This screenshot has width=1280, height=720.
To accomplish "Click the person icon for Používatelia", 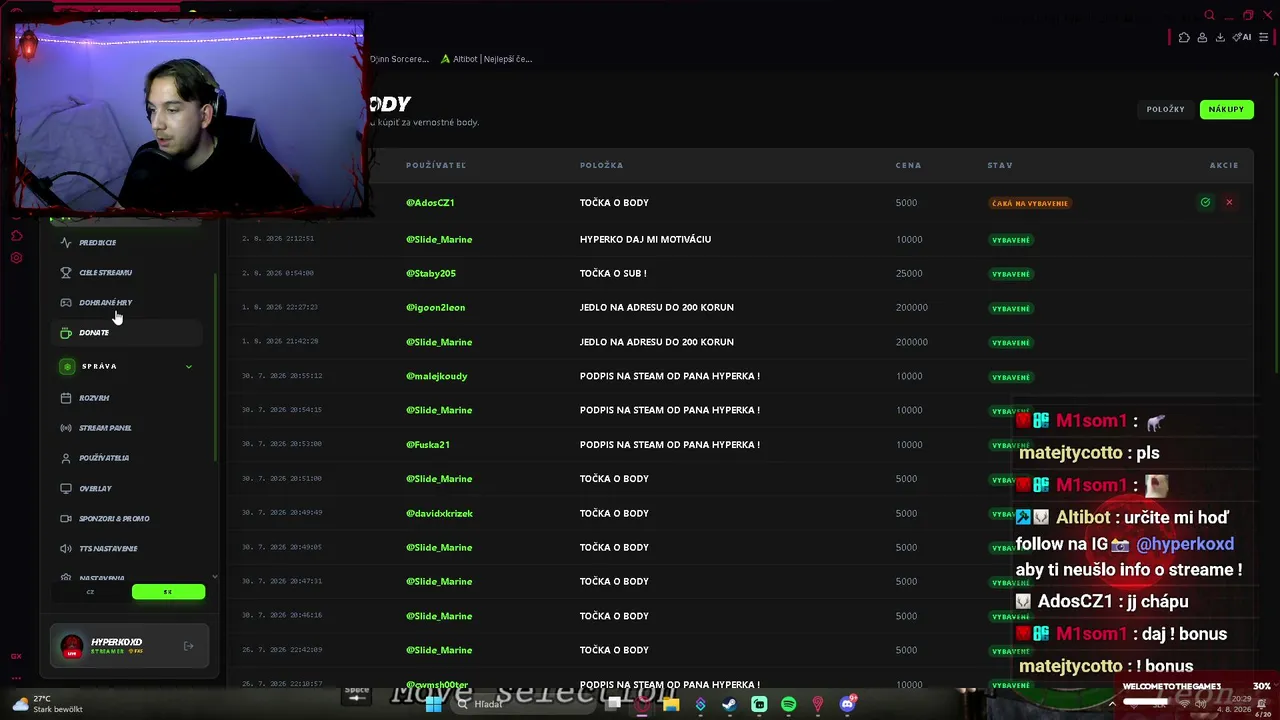I will pyautogui.click(x=66, y=458).
